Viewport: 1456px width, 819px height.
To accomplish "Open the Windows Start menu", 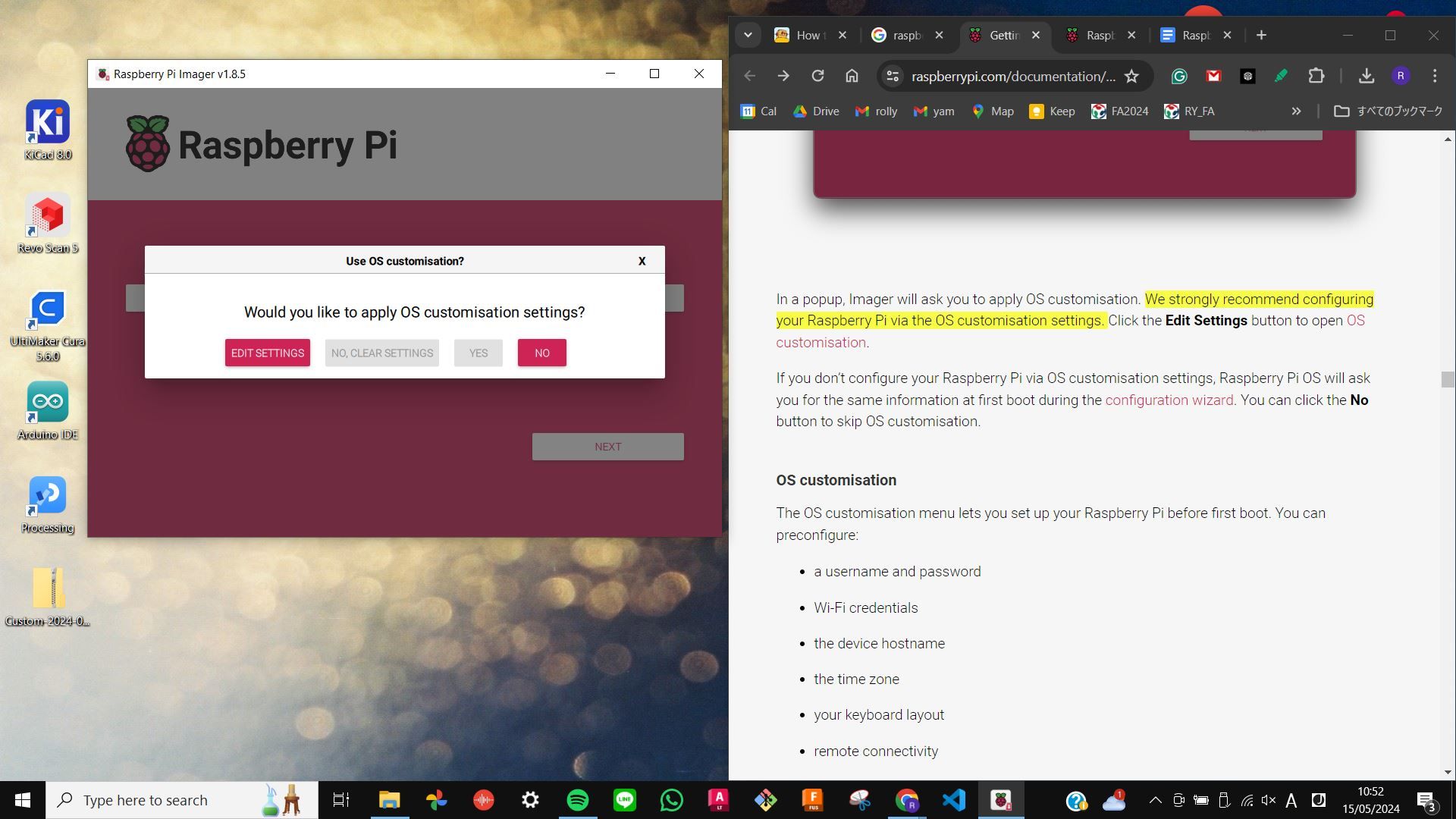I will tap(23, 800).
